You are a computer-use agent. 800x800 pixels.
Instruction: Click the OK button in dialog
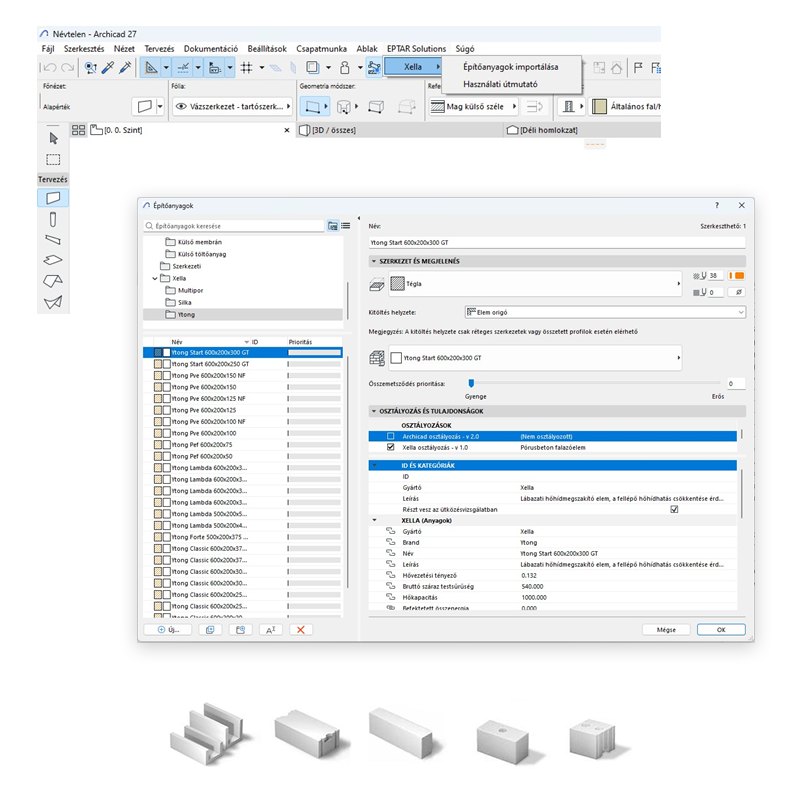coord(721,630)
